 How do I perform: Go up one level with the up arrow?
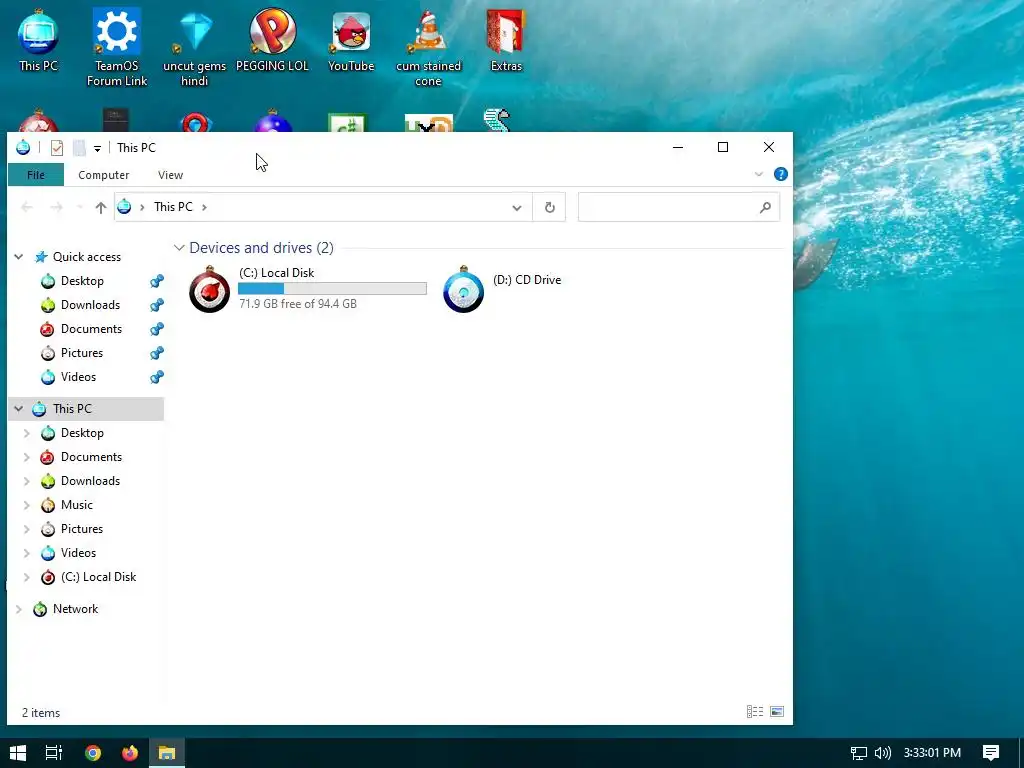point(101,207)
